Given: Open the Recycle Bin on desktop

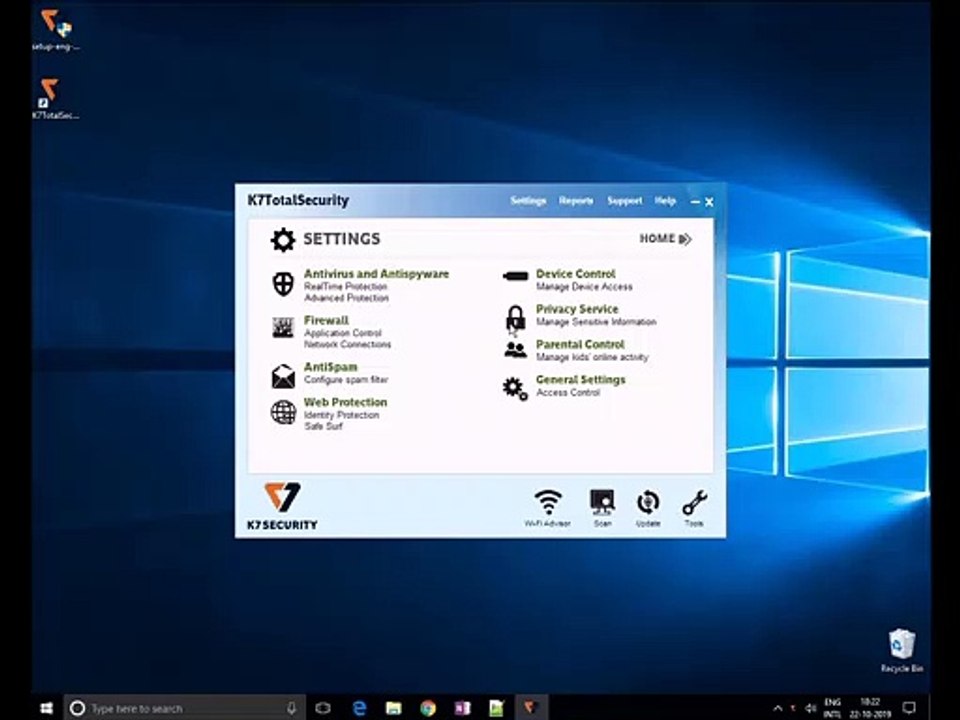Looking at the screenshot, I should click(x=902, y=651).
